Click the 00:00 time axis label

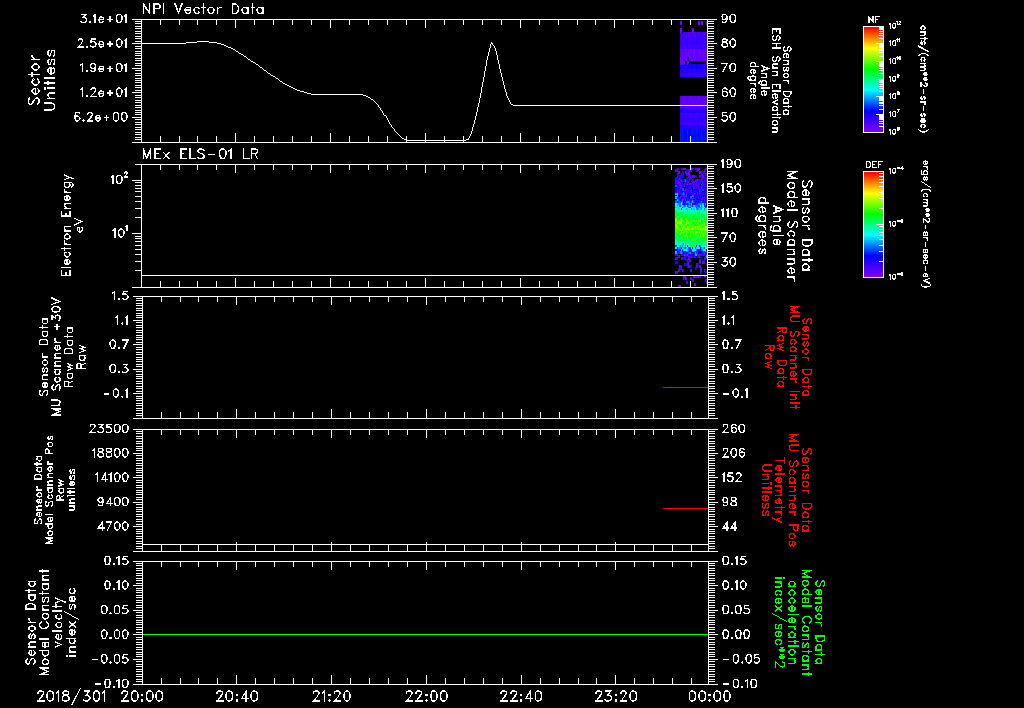[x=710, y=696]
